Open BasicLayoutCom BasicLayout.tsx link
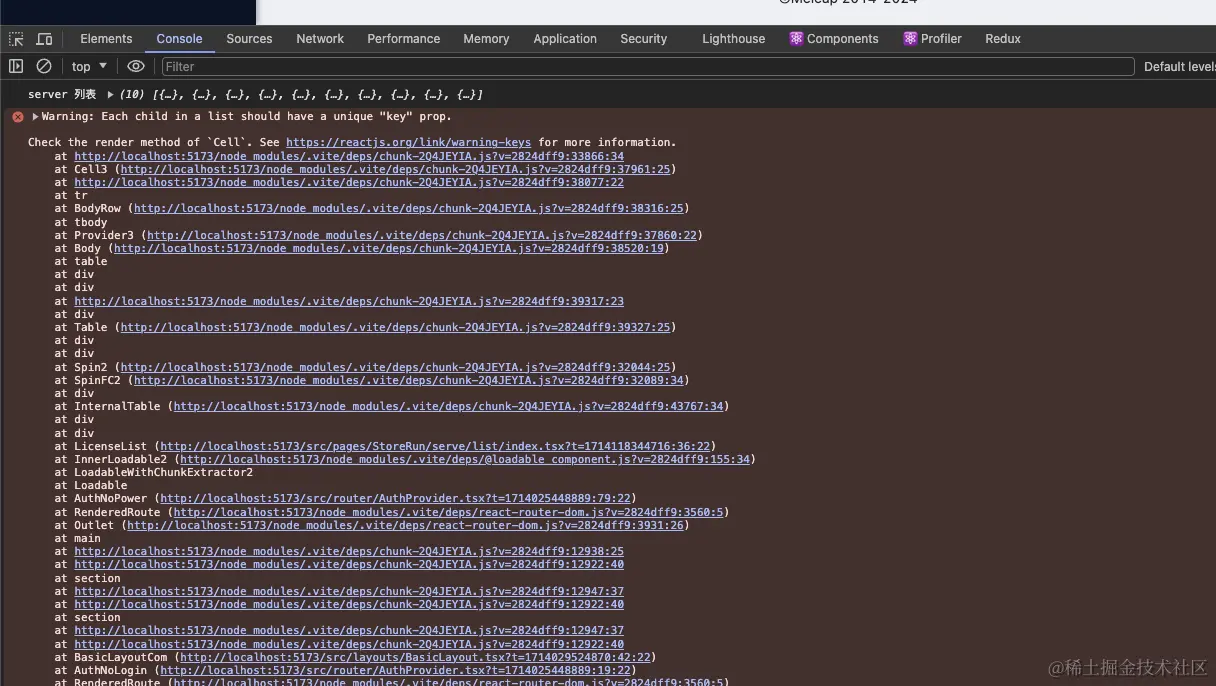Image resolution: width=1216 pixels, height=686 pixels. click(415, 657)
